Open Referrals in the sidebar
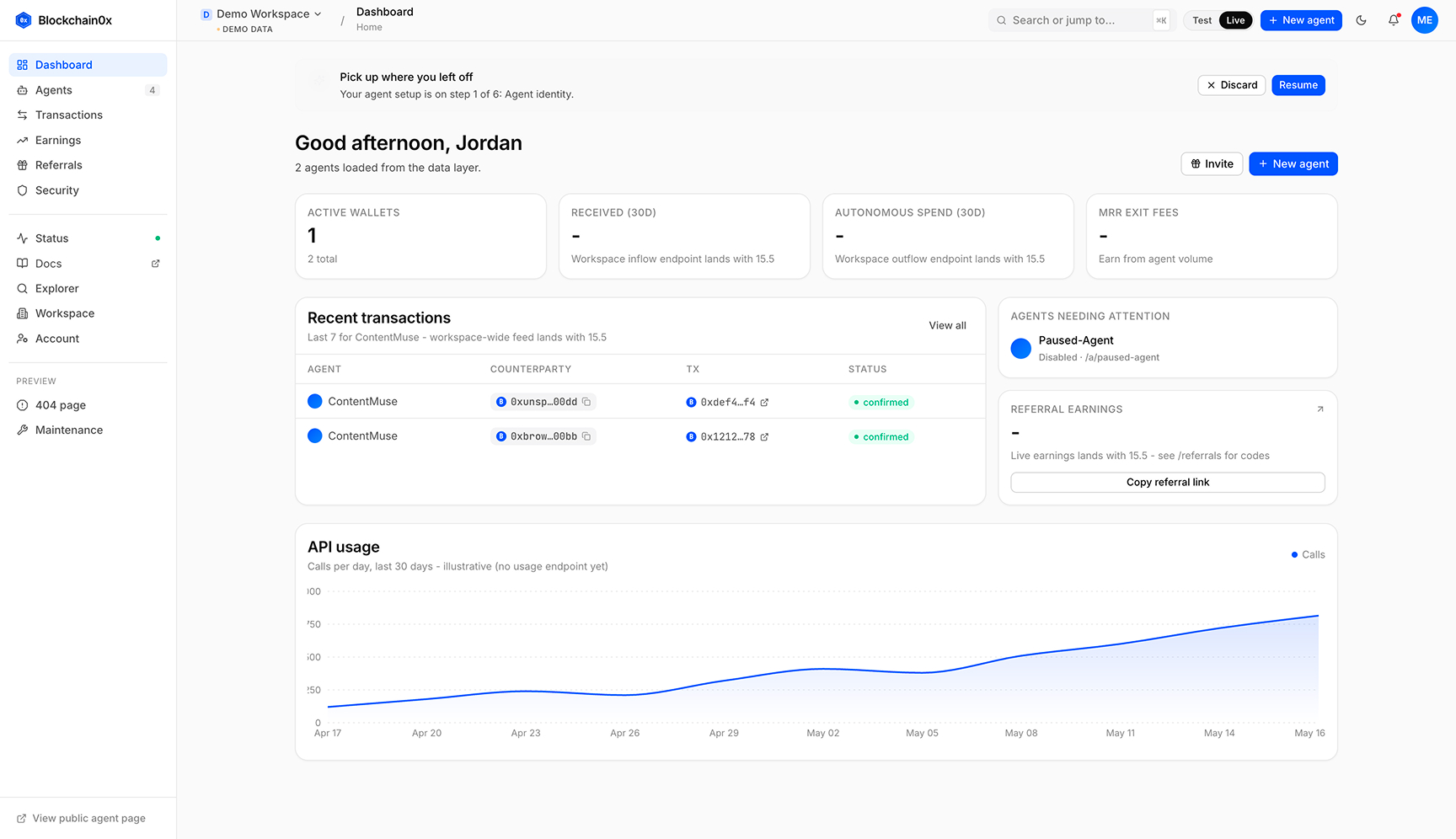Image resolution: width=1456 pixels, height=839 pixels. [x=88, y=165]
